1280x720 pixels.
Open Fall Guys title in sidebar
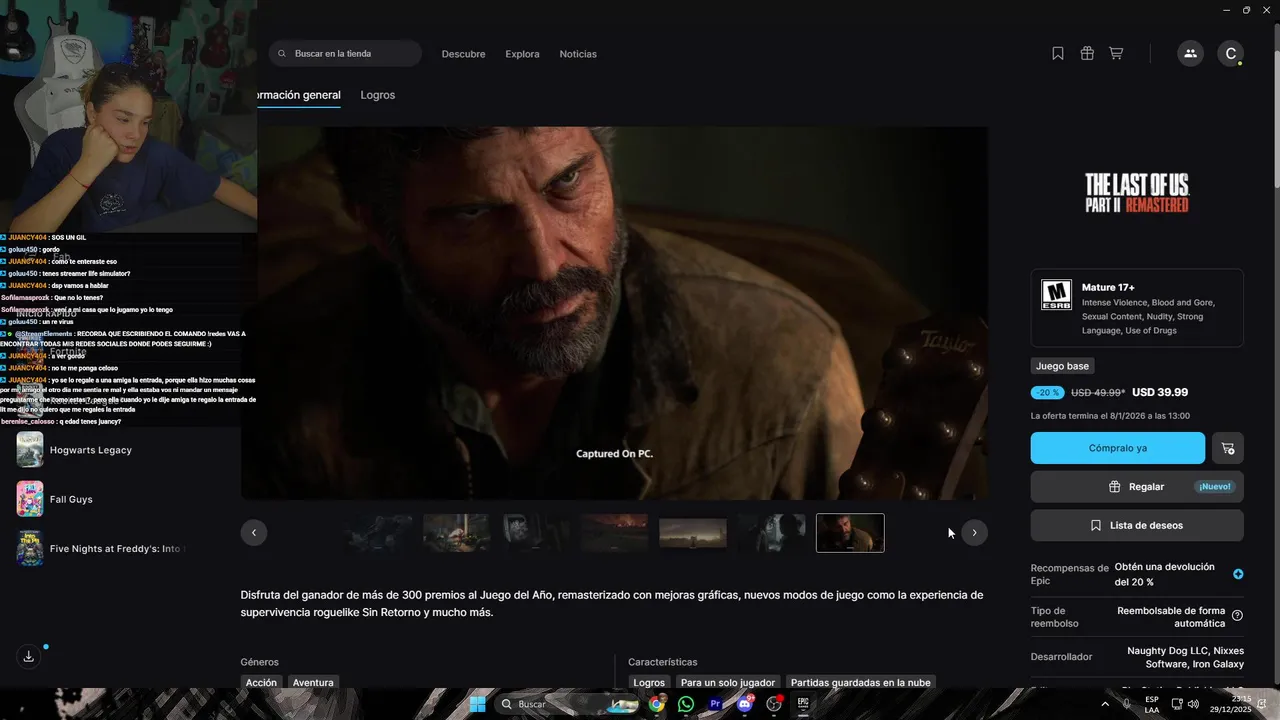(x=71, y=499)
